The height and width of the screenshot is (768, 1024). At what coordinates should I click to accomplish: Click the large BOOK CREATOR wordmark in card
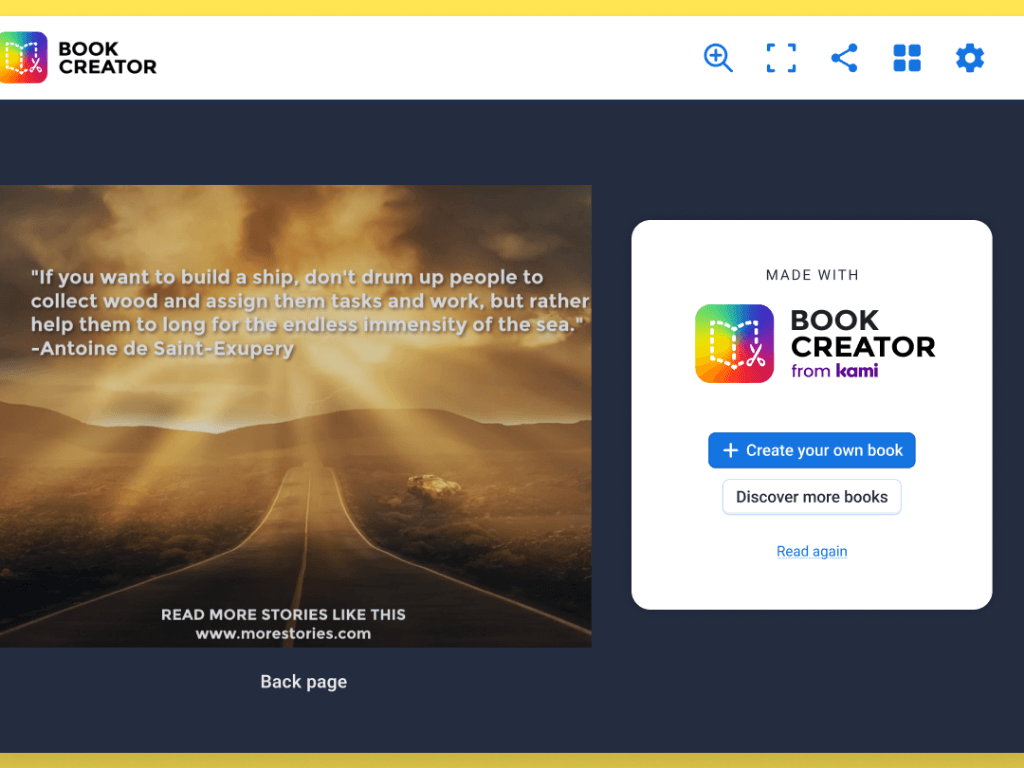click(x=862, y=333)
